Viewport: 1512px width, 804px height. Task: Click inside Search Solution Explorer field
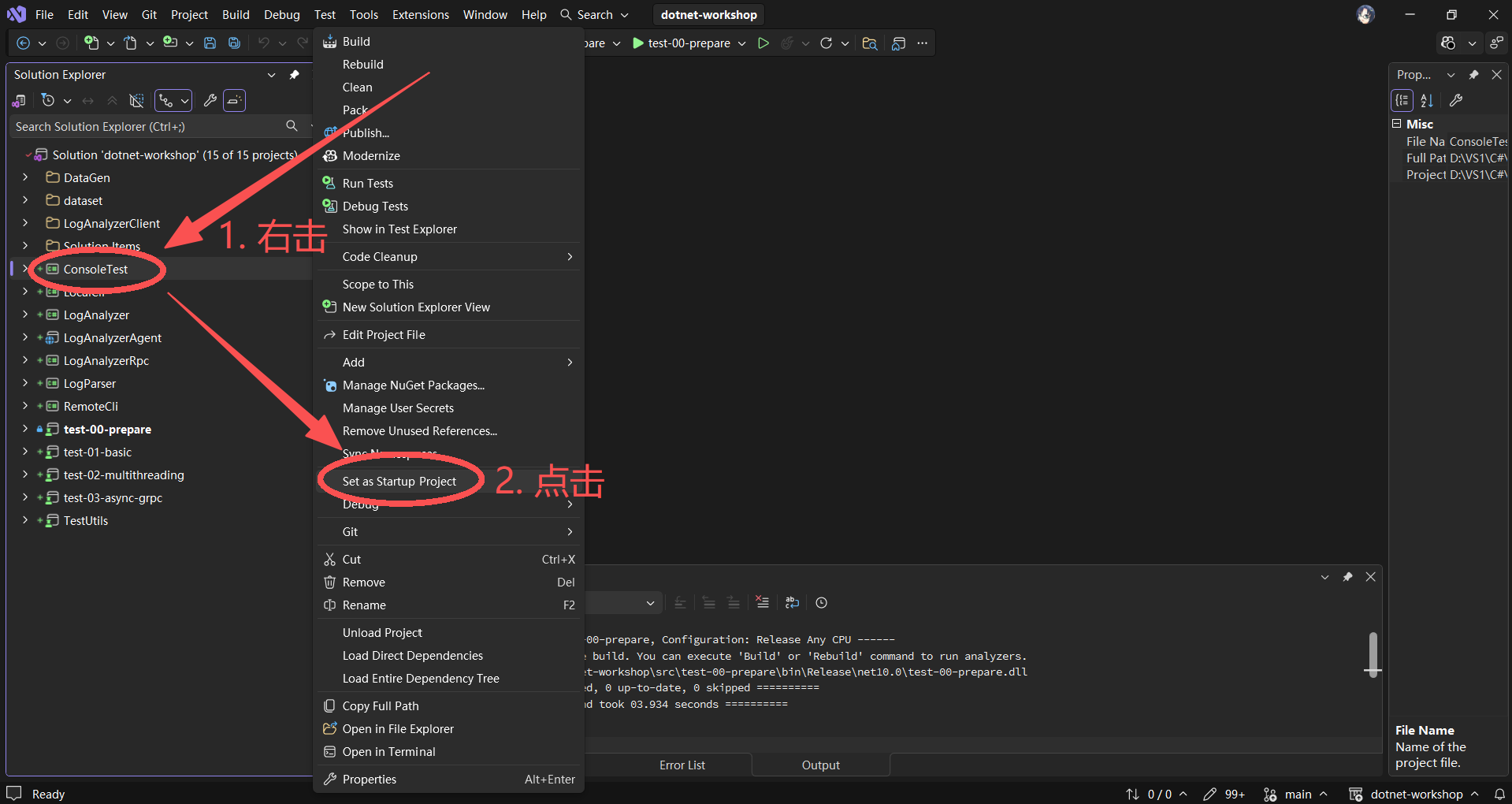(148, 126)
